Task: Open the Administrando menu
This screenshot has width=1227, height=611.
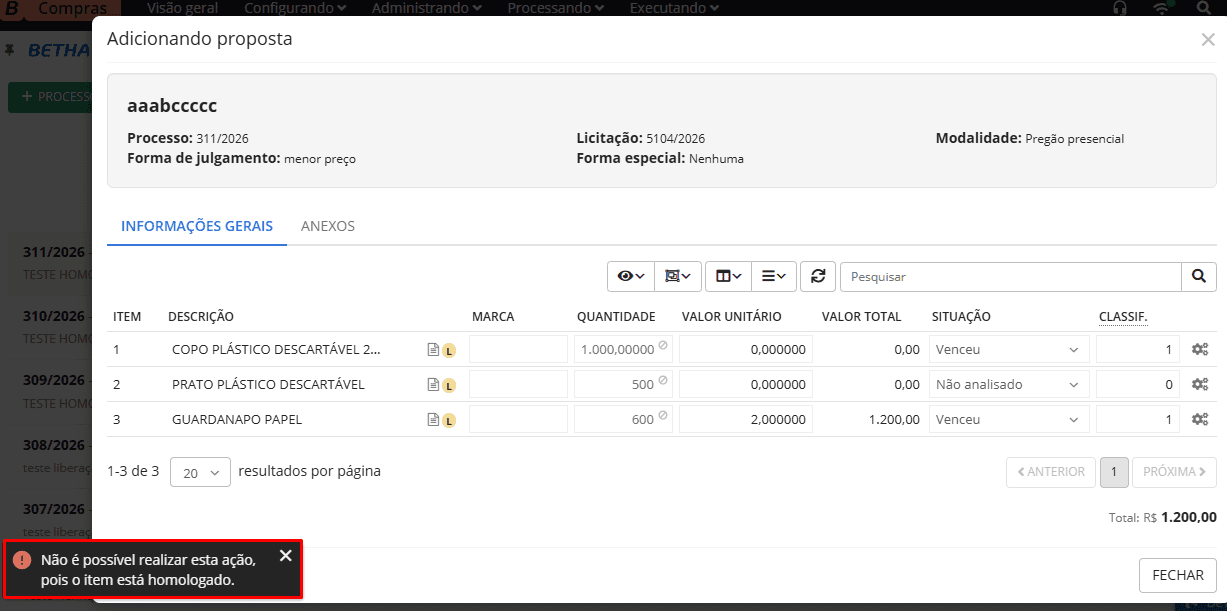Action: [x=426, y=8]
